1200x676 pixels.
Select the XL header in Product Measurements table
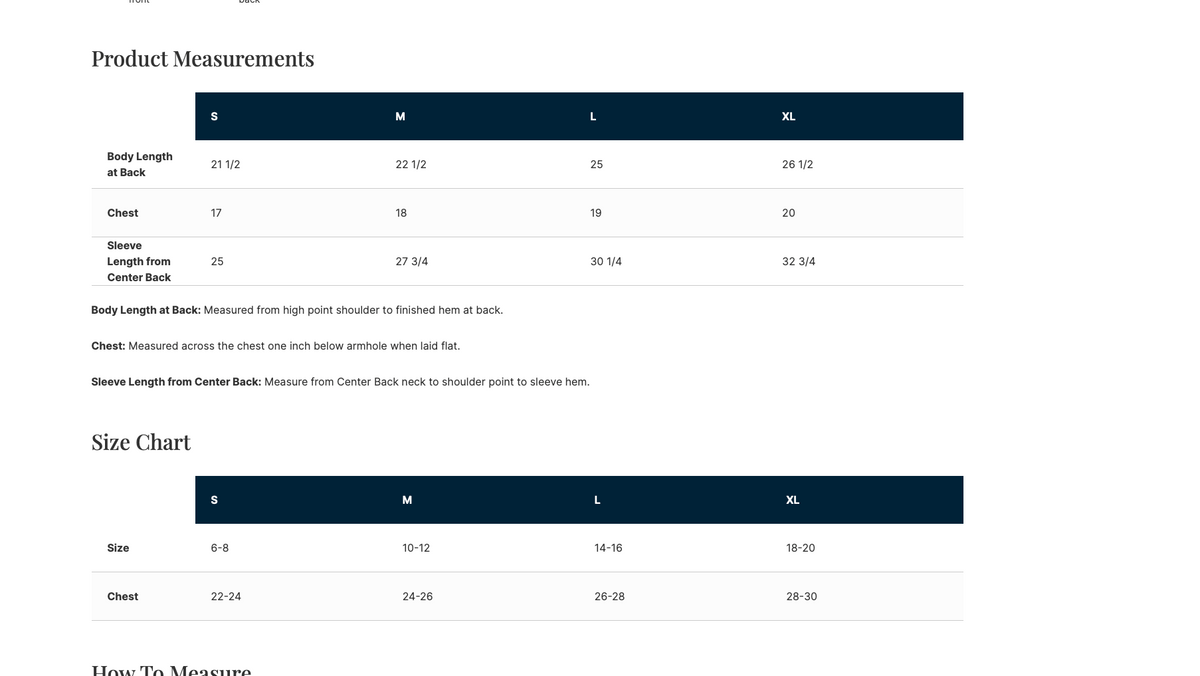(x=788, y=116)
